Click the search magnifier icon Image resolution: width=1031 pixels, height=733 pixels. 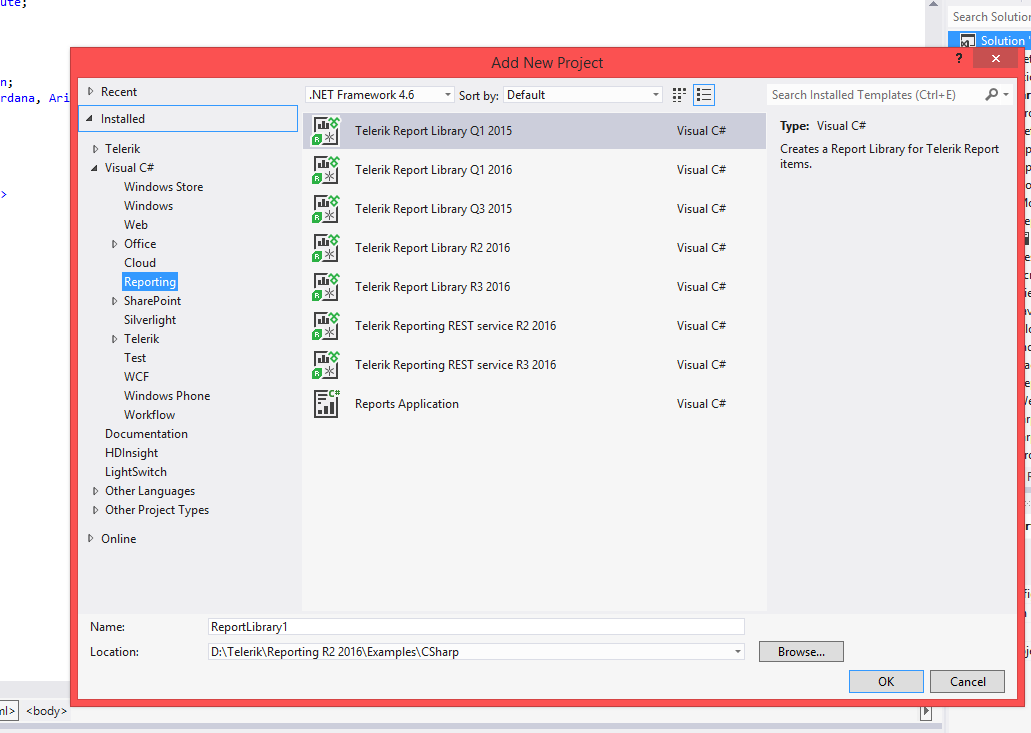point(991,95)
